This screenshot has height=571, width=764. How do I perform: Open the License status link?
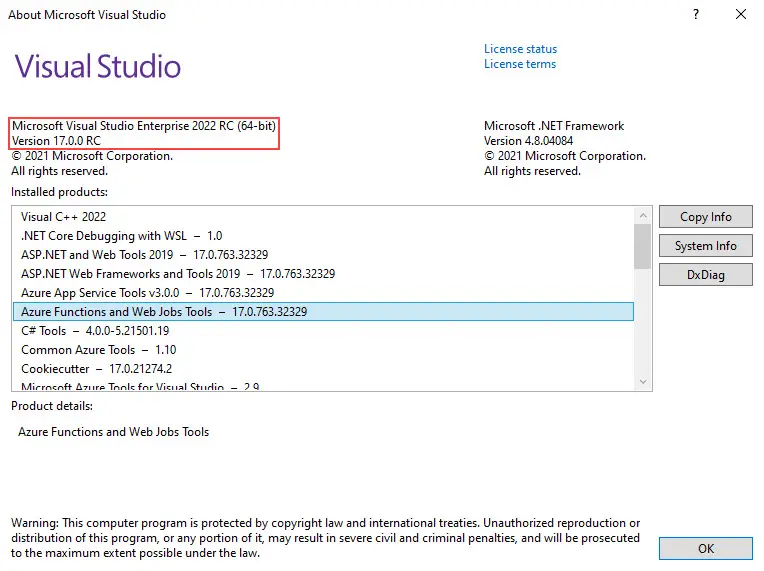point(520,49)
